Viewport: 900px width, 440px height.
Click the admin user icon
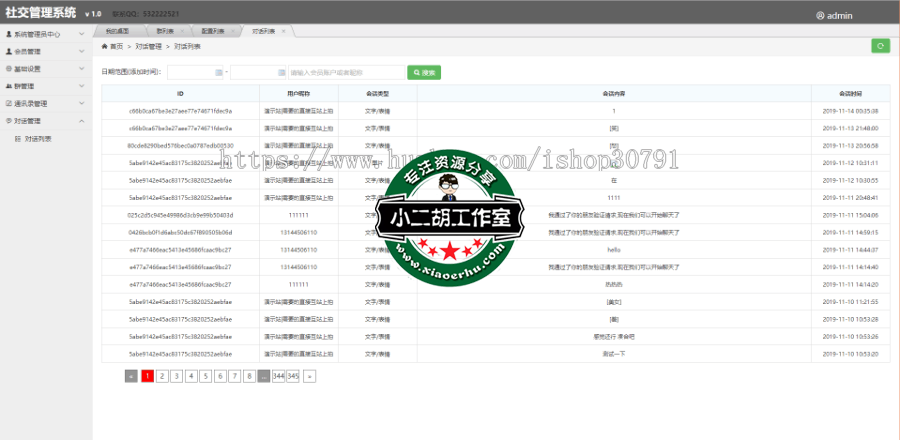tap(821, 16)
